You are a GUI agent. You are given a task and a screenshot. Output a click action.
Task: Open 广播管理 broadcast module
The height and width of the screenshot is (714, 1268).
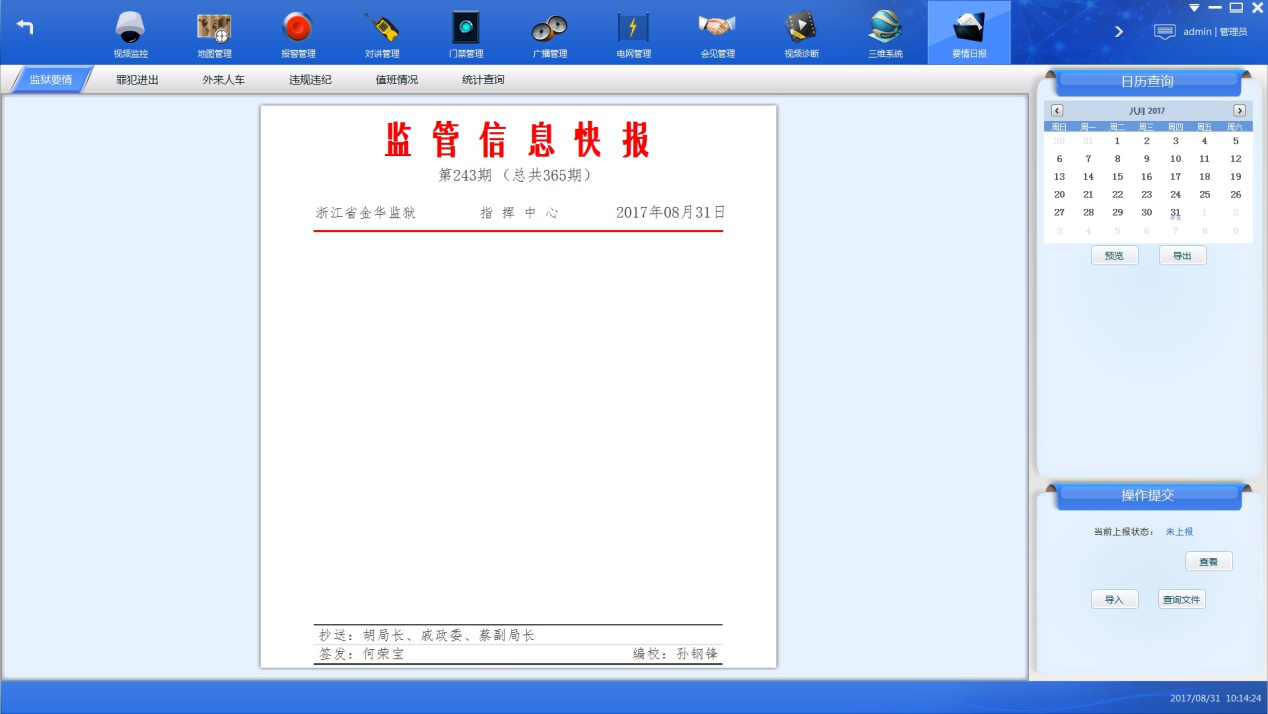549,33
